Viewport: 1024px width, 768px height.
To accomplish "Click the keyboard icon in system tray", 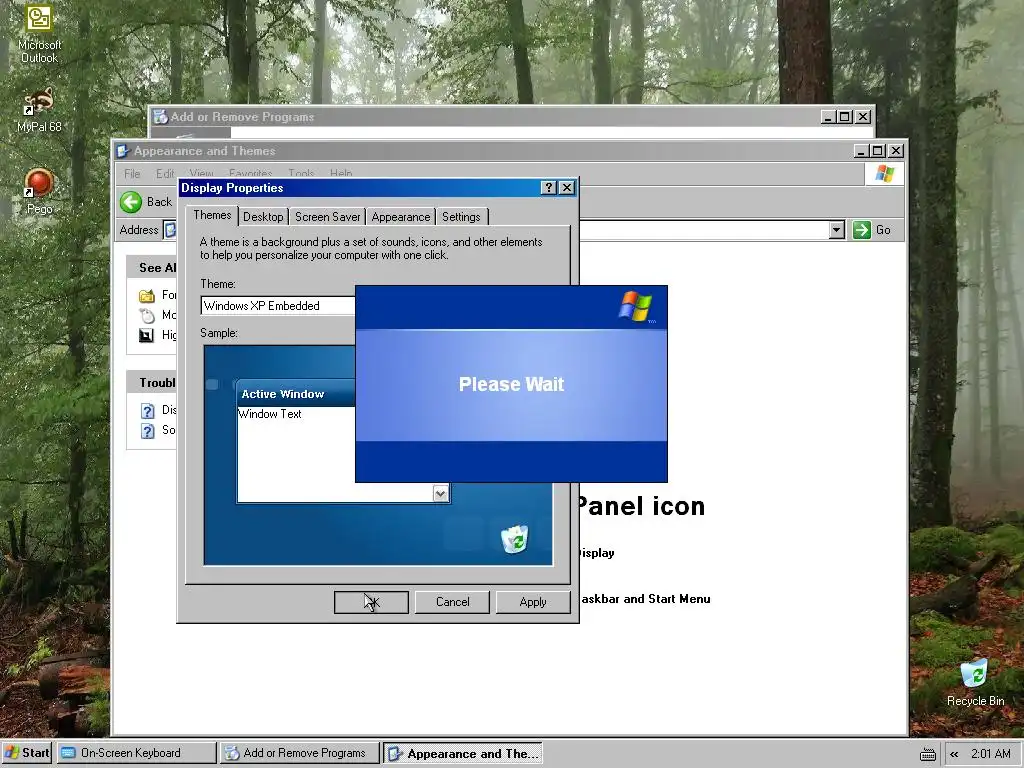I will click(x=928, y=754).
